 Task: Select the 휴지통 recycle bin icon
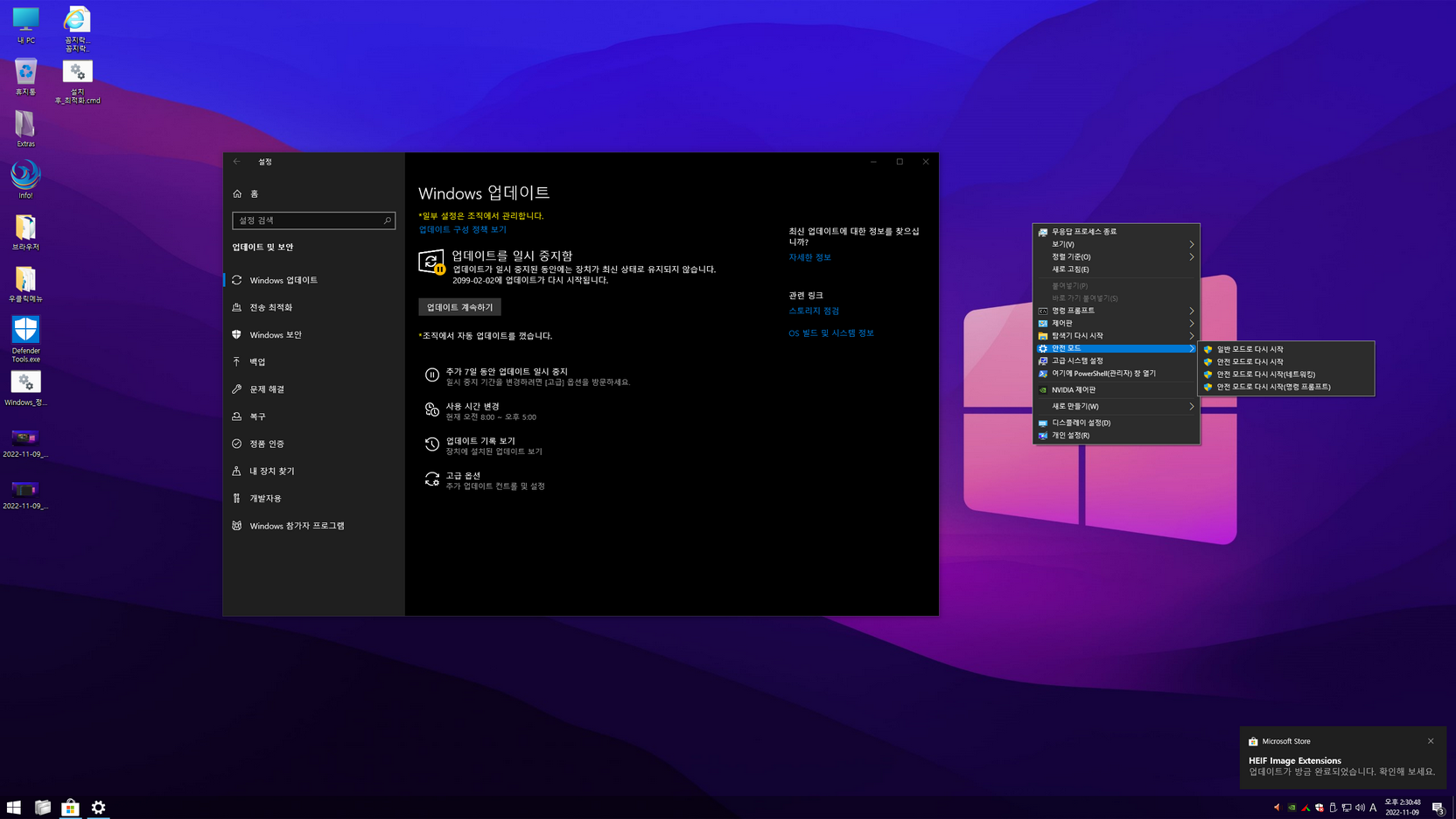click(x=25, y=76)
